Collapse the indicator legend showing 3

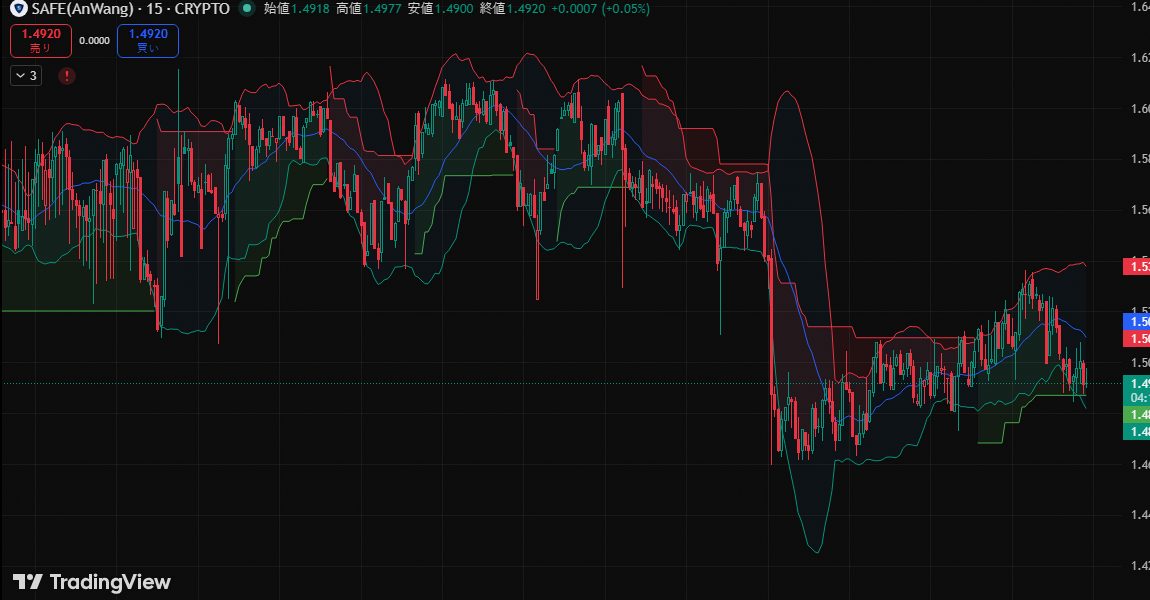click(26, 75)
